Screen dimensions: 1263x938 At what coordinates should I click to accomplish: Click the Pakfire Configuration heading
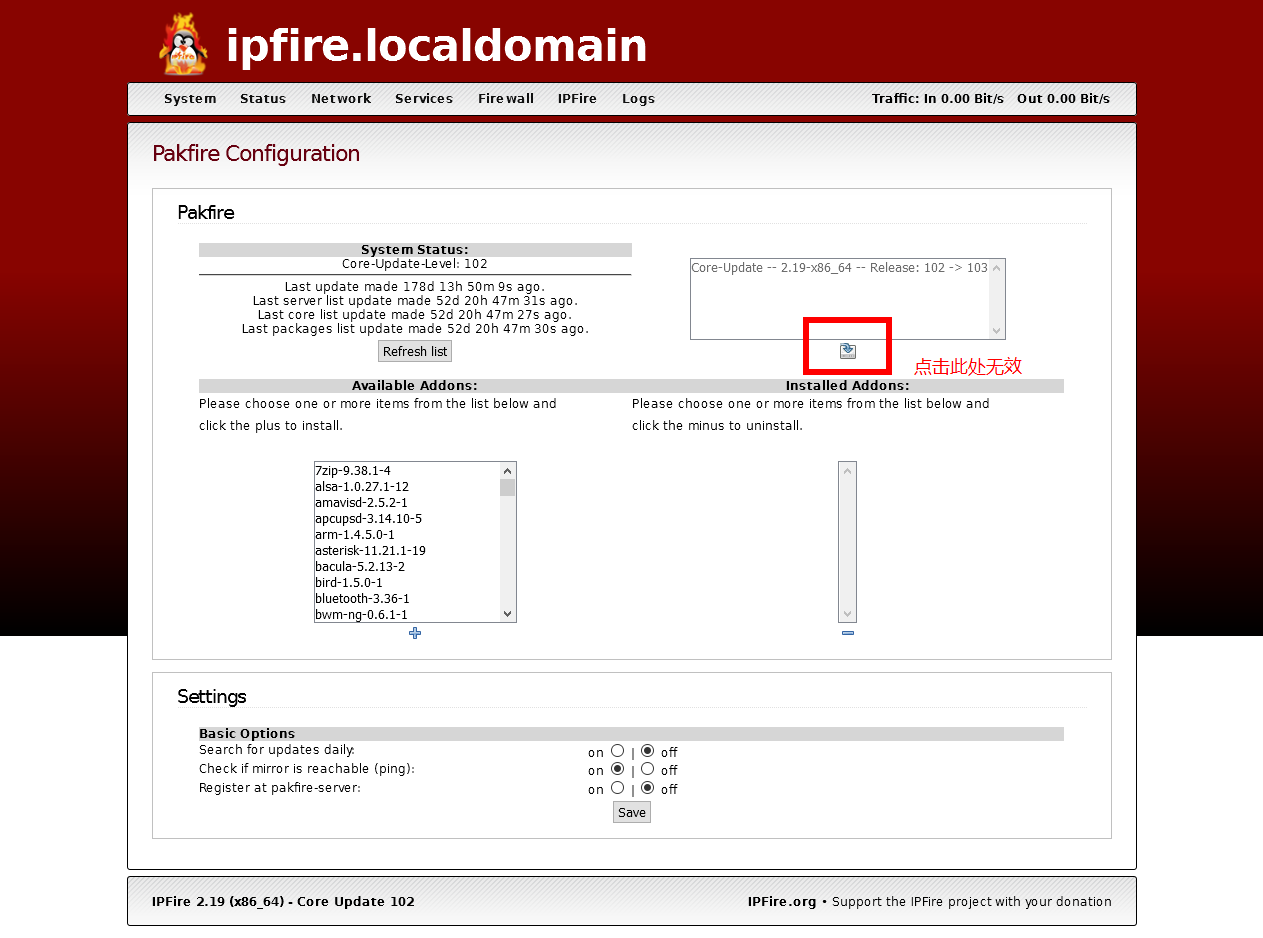(256, 154)
